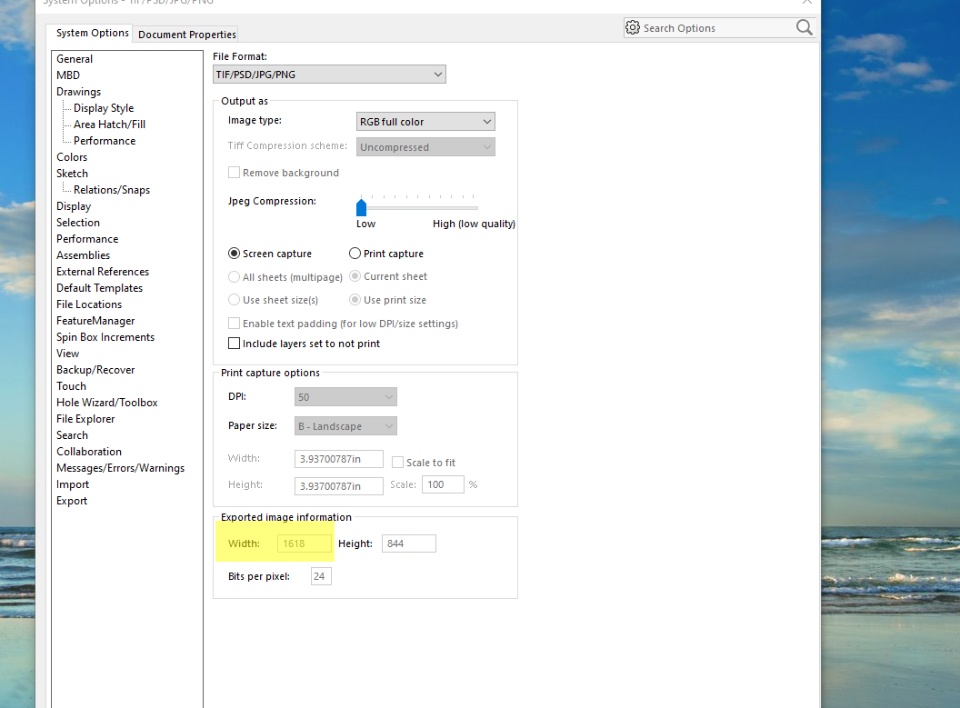Image resolution: width=960 pixels, height=708 pixels.
Task: Select Backup/Recover option
Action: [96, 370]
